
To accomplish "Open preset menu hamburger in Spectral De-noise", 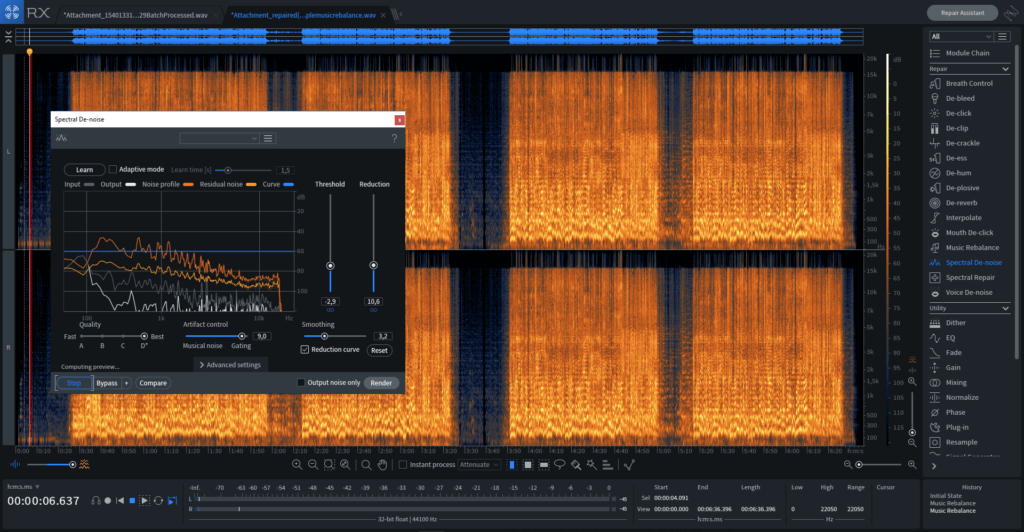I will (268, 138).
